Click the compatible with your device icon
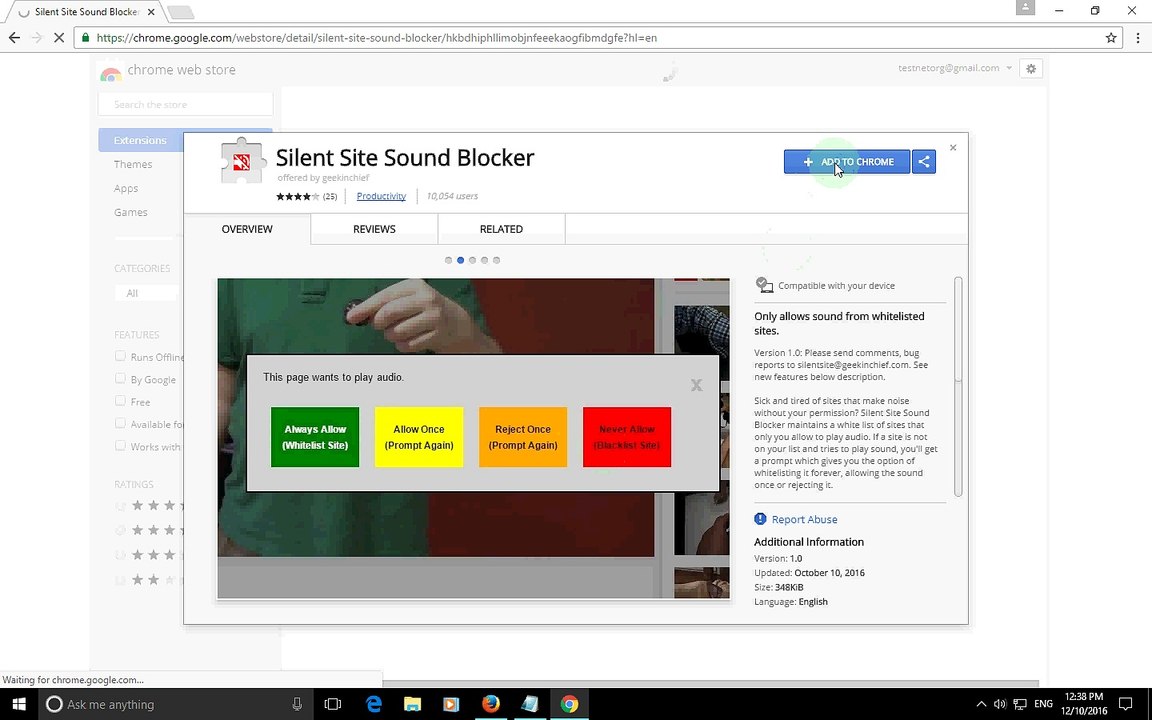The width and height of the screenshot is (1152, 720). coord(764,285)
